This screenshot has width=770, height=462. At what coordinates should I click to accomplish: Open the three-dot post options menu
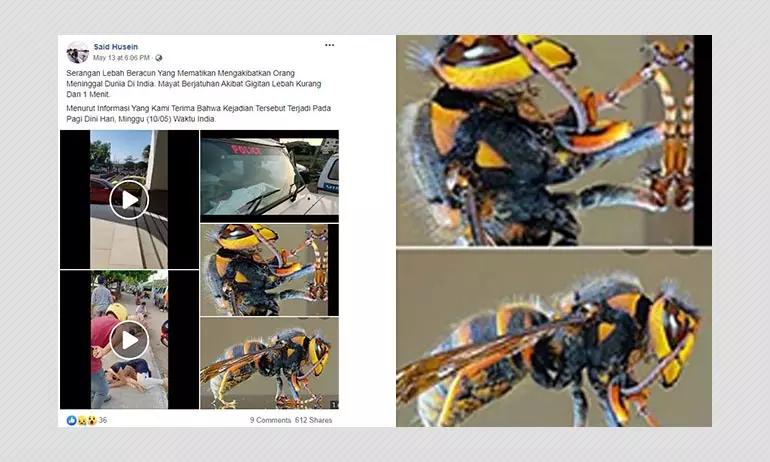329,45
